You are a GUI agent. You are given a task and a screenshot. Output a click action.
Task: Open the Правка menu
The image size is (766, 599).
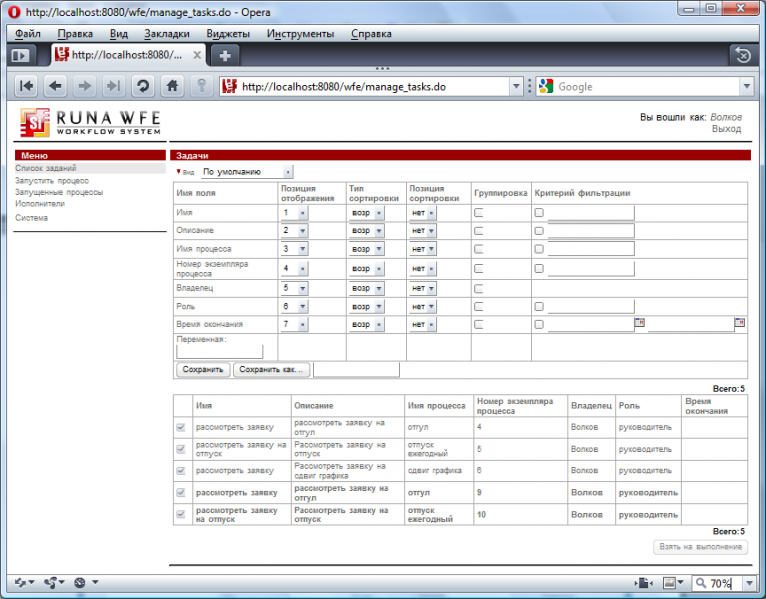click(75, 34)
